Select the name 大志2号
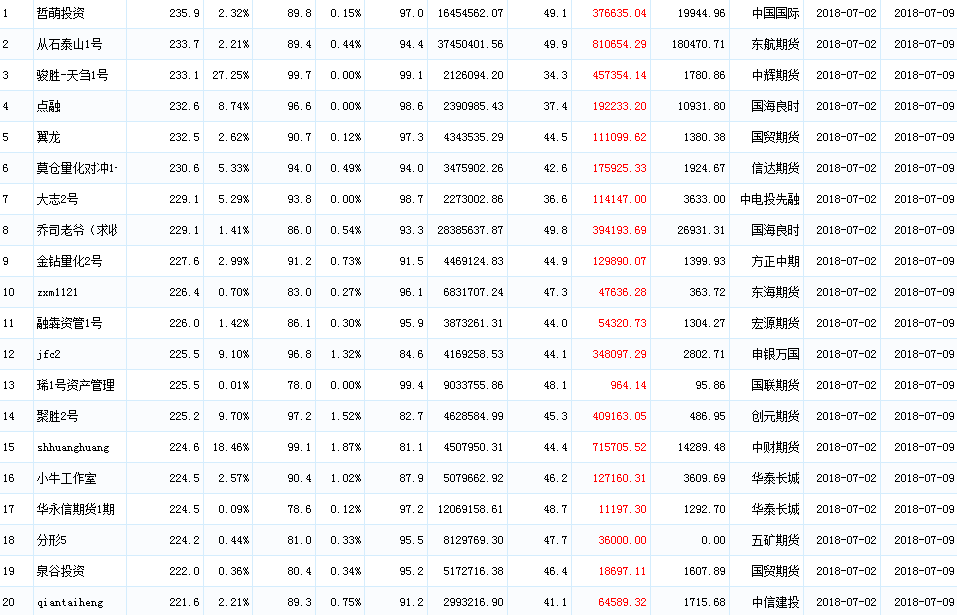Image resolution: width=957 pixels, height=615 pixels. click(x=57, y=199)
